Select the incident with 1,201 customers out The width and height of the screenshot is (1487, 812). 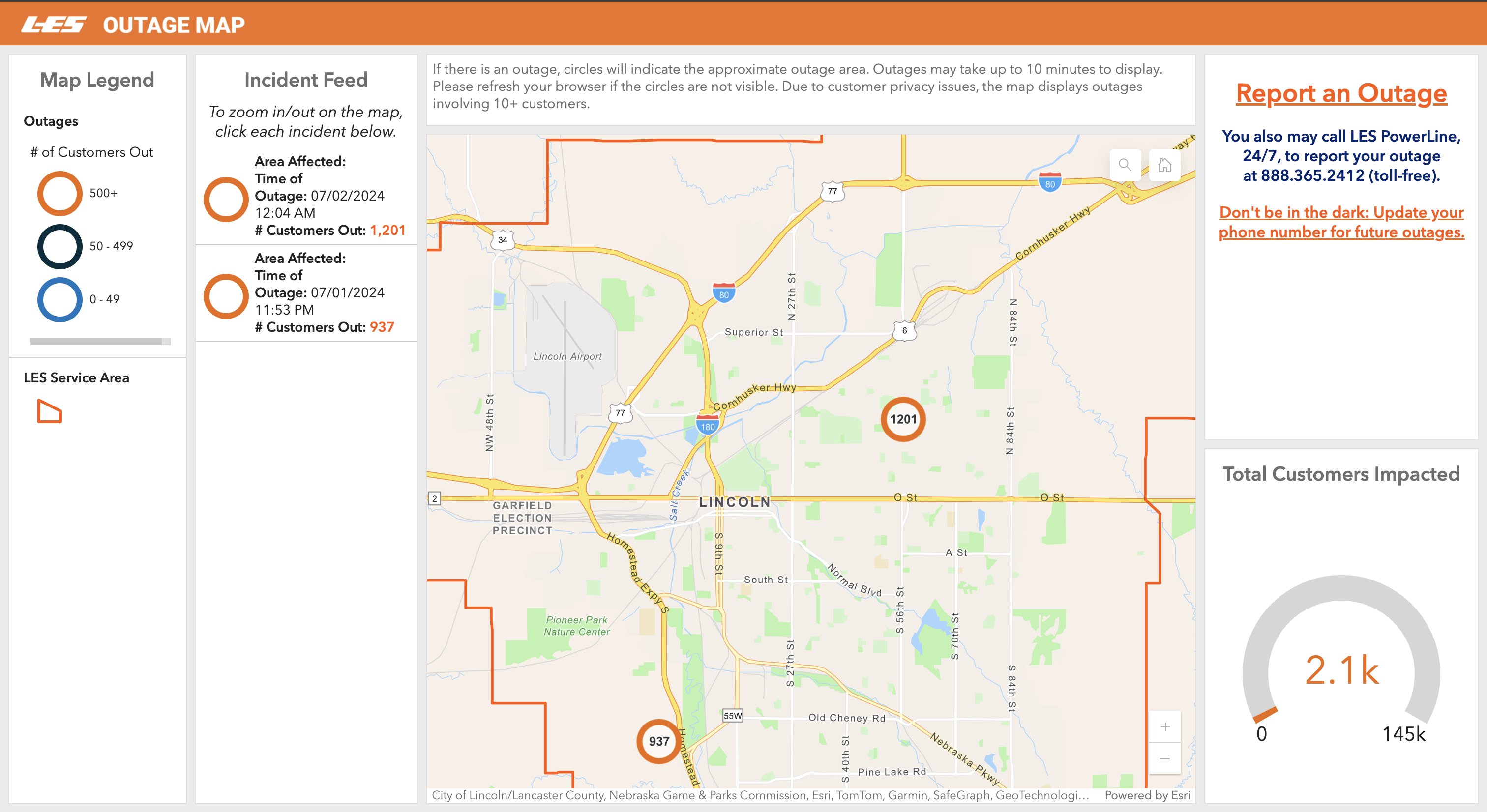(x=306, y=196)
